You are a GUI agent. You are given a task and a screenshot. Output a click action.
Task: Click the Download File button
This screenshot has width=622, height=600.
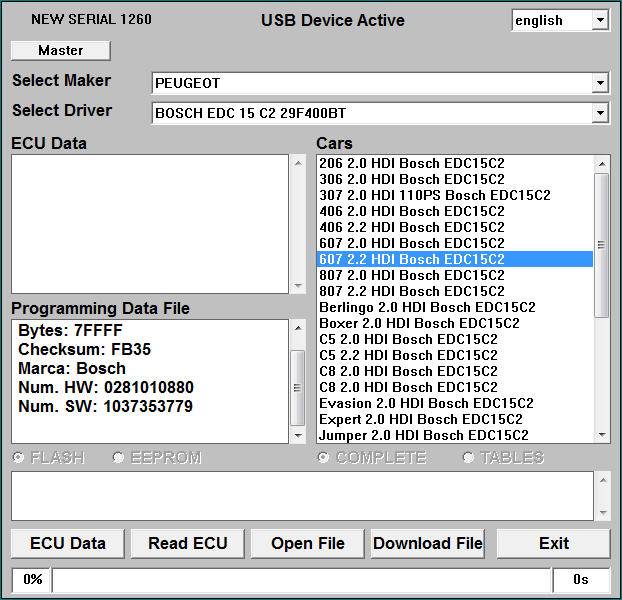click(x=427, y=544)
